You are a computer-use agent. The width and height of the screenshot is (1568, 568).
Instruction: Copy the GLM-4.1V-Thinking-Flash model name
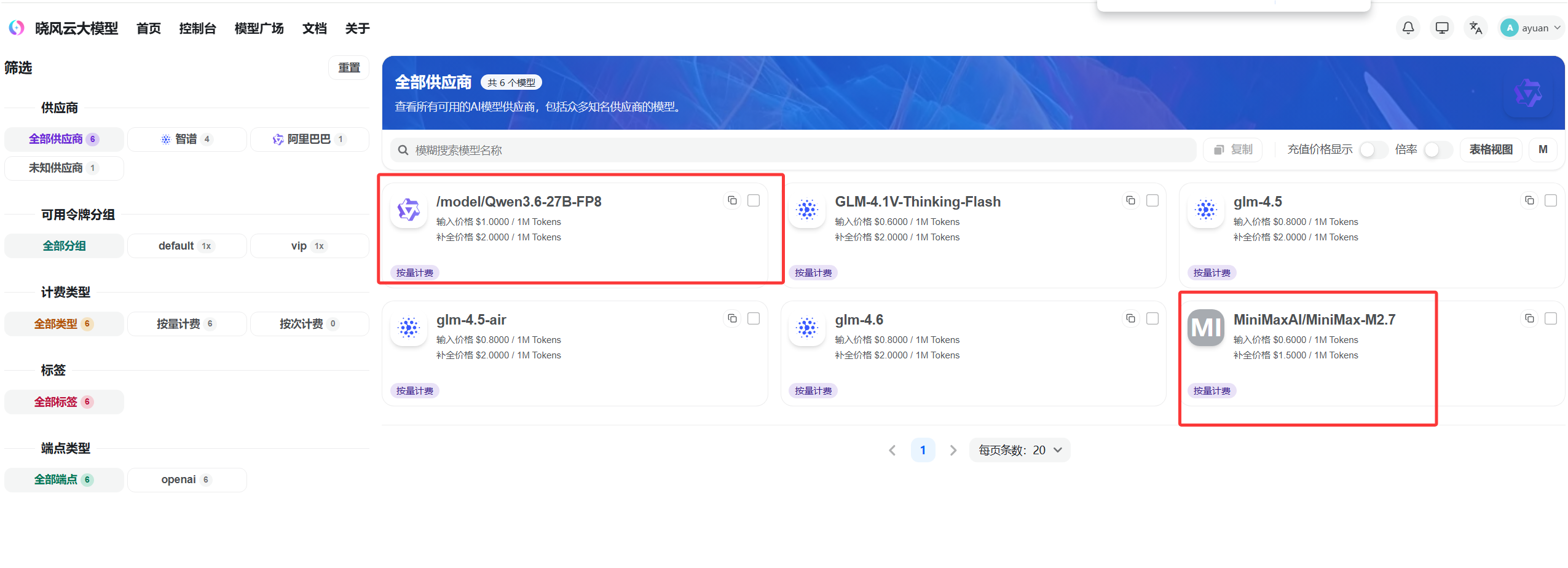[1130, 200]
